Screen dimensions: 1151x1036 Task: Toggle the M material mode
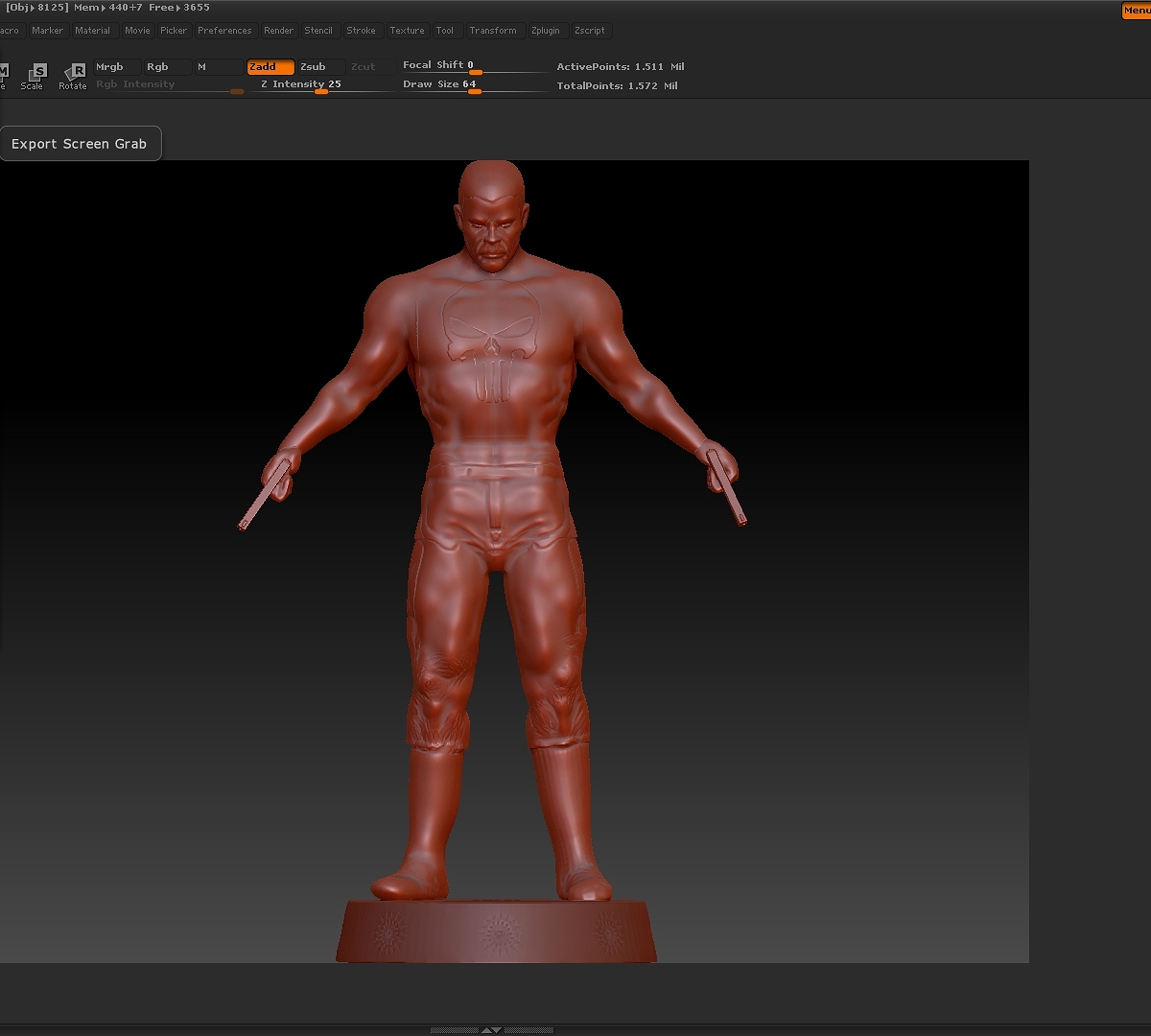pos(219,67)
